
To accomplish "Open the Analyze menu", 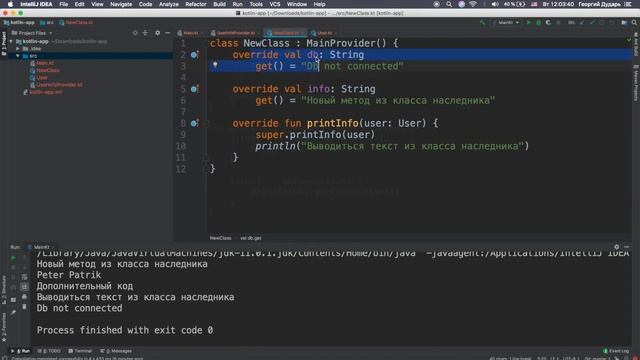I will [x=169, y=4].
